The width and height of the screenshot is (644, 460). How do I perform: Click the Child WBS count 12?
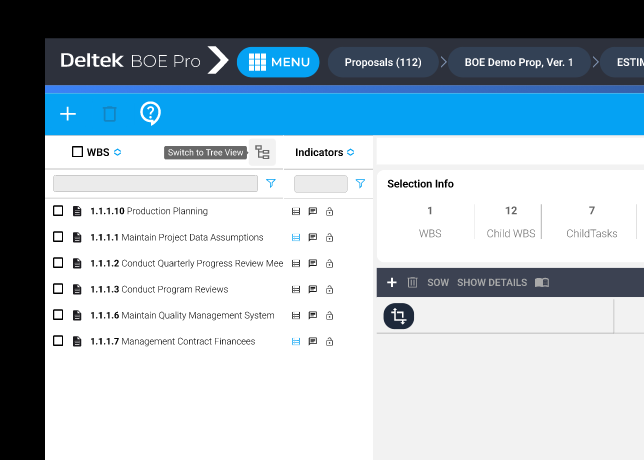pos(511,211)
